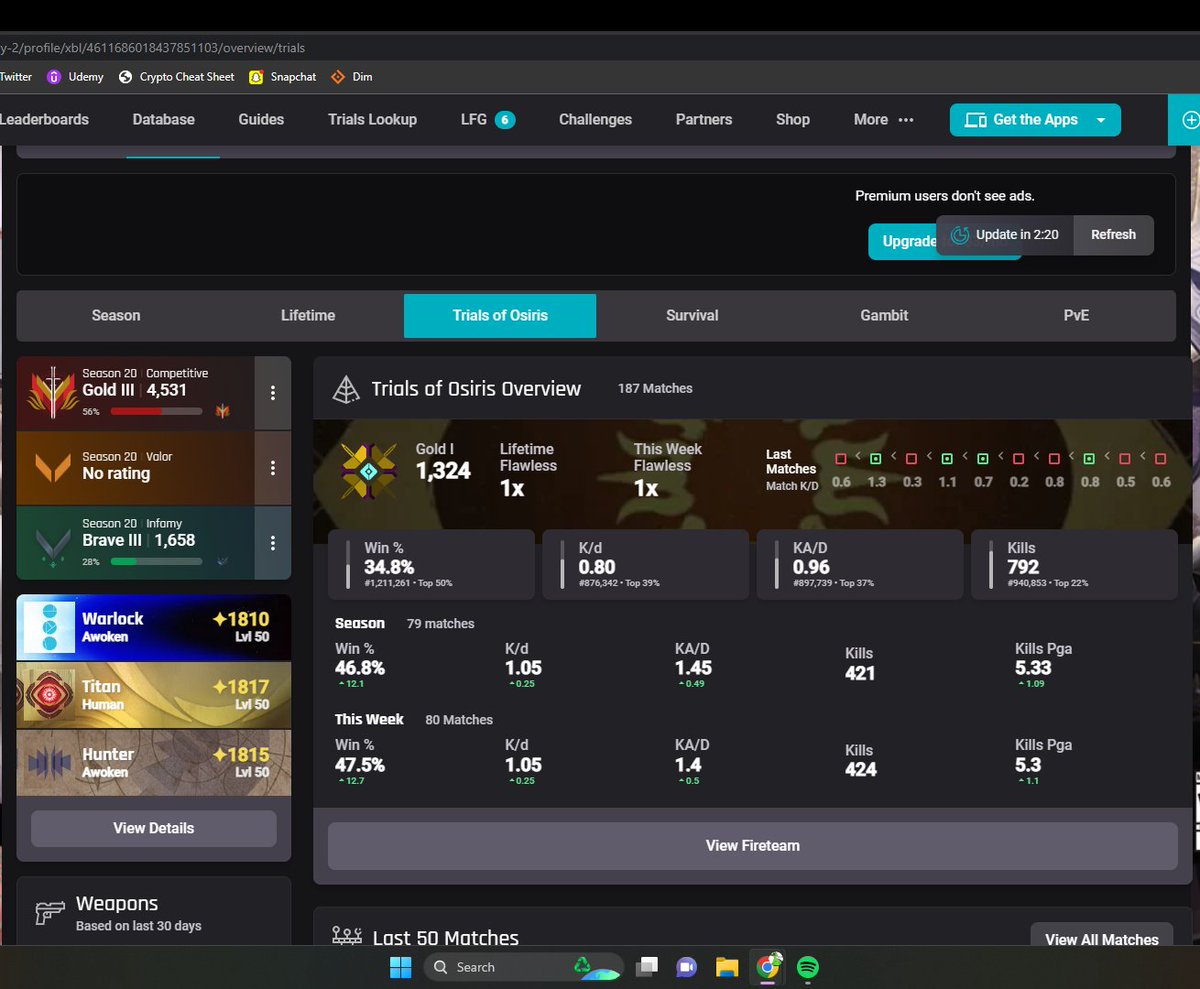
Task: Click the Hunter class icon
Action: [49, 763]
